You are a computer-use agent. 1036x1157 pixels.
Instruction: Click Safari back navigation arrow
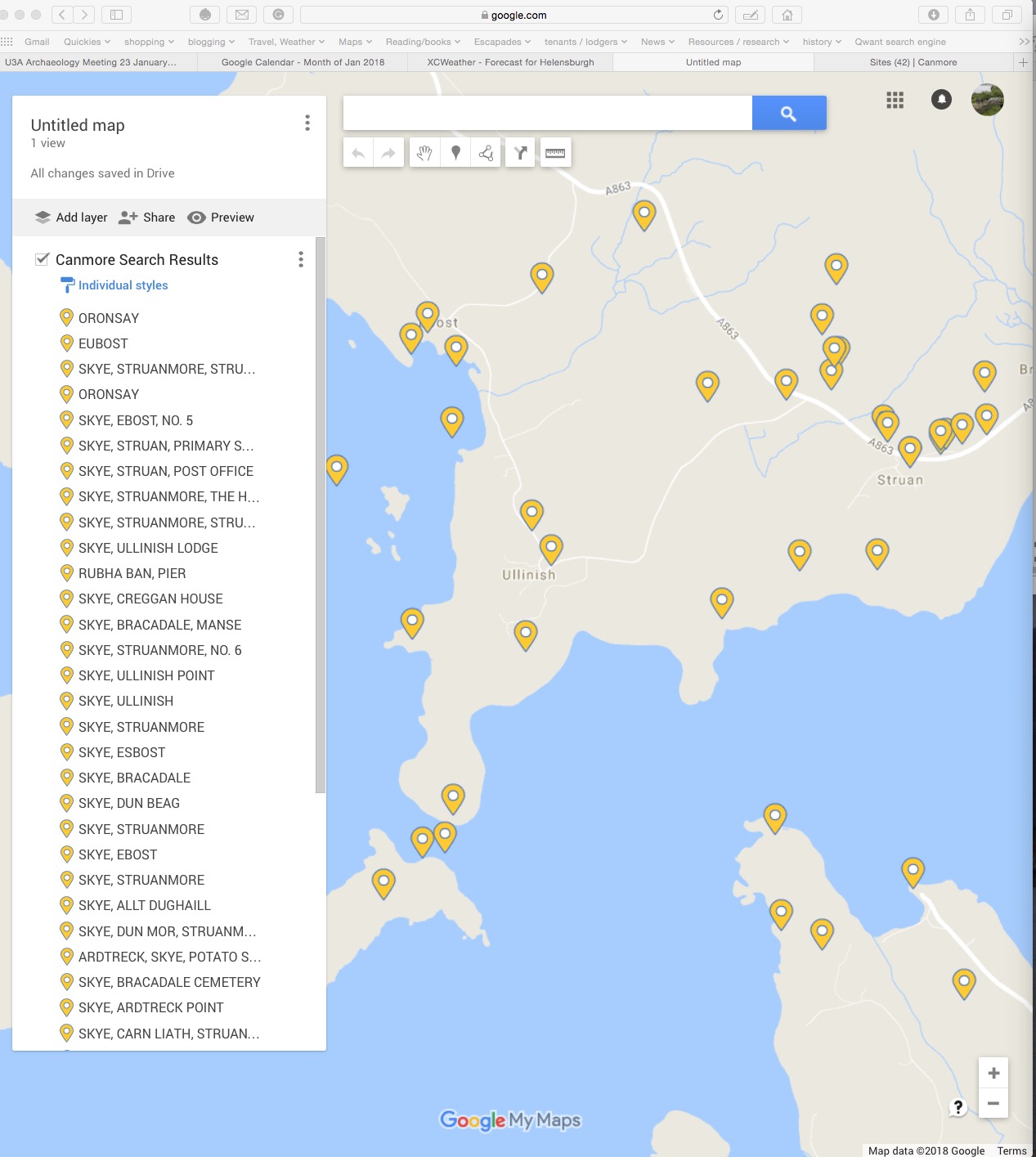click(x=62, y=15)
